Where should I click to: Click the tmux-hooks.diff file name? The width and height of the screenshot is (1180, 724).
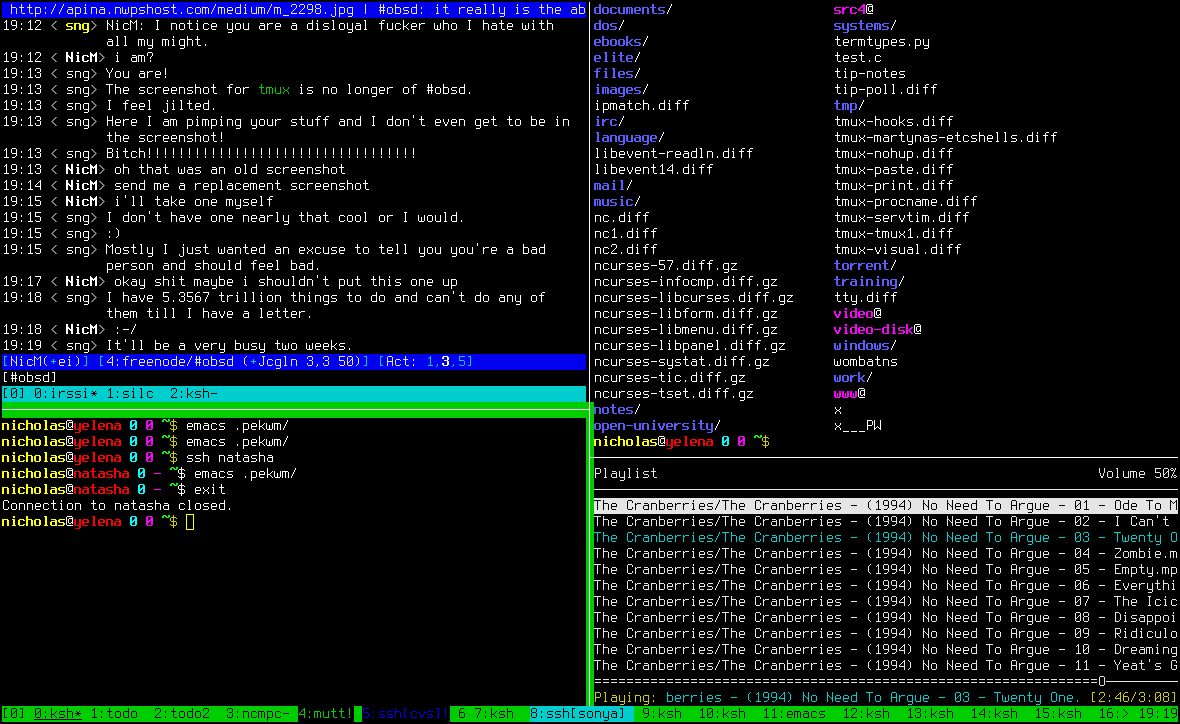893,121
